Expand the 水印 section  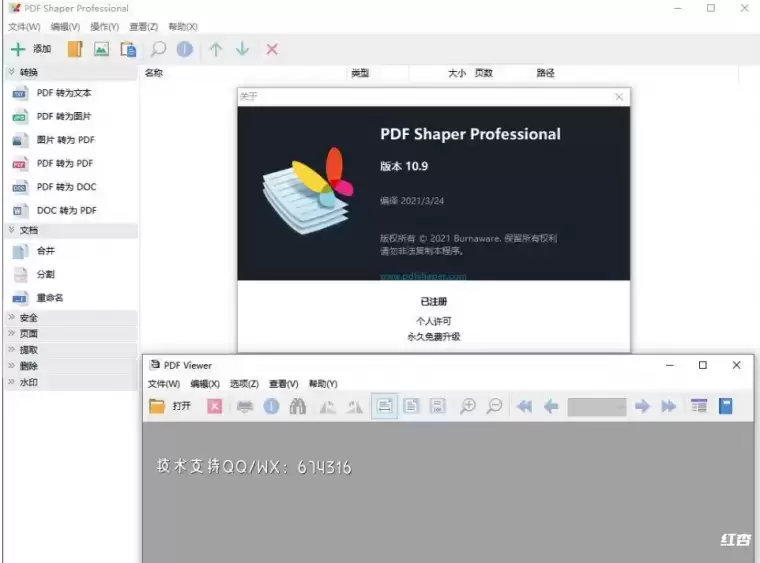[72, 382]
